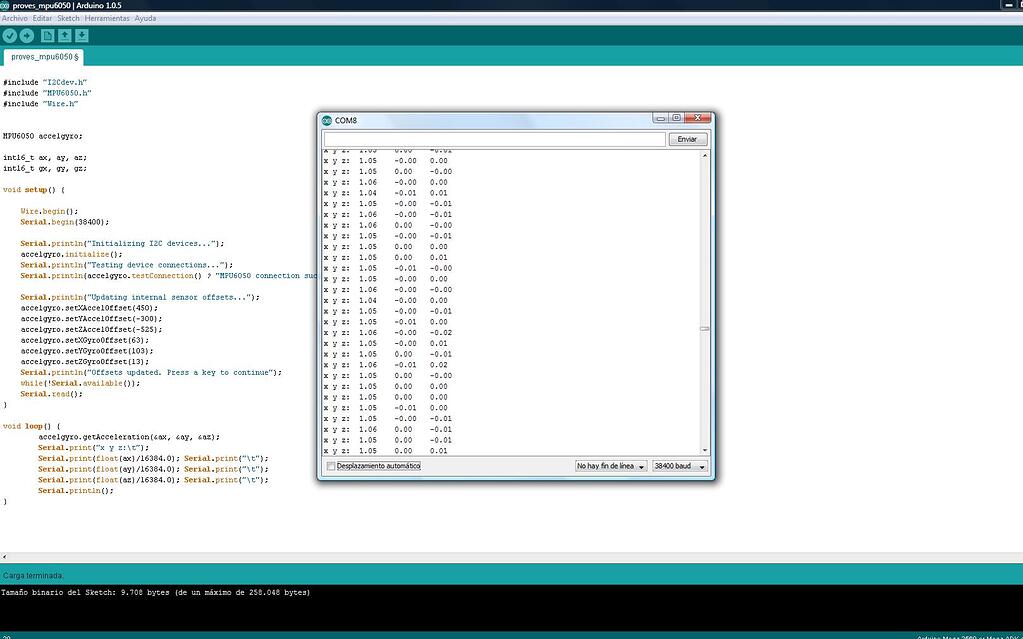Click the 'int16_t gx, gy, gz;' line
Screen dimensions: 1023x639
[45, 168]
